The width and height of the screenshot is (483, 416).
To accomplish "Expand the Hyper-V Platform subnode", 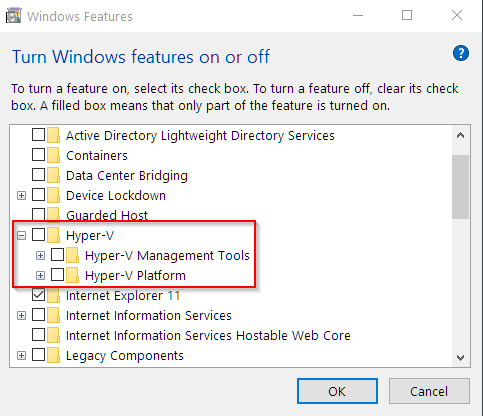I will (x=40, y=276).
